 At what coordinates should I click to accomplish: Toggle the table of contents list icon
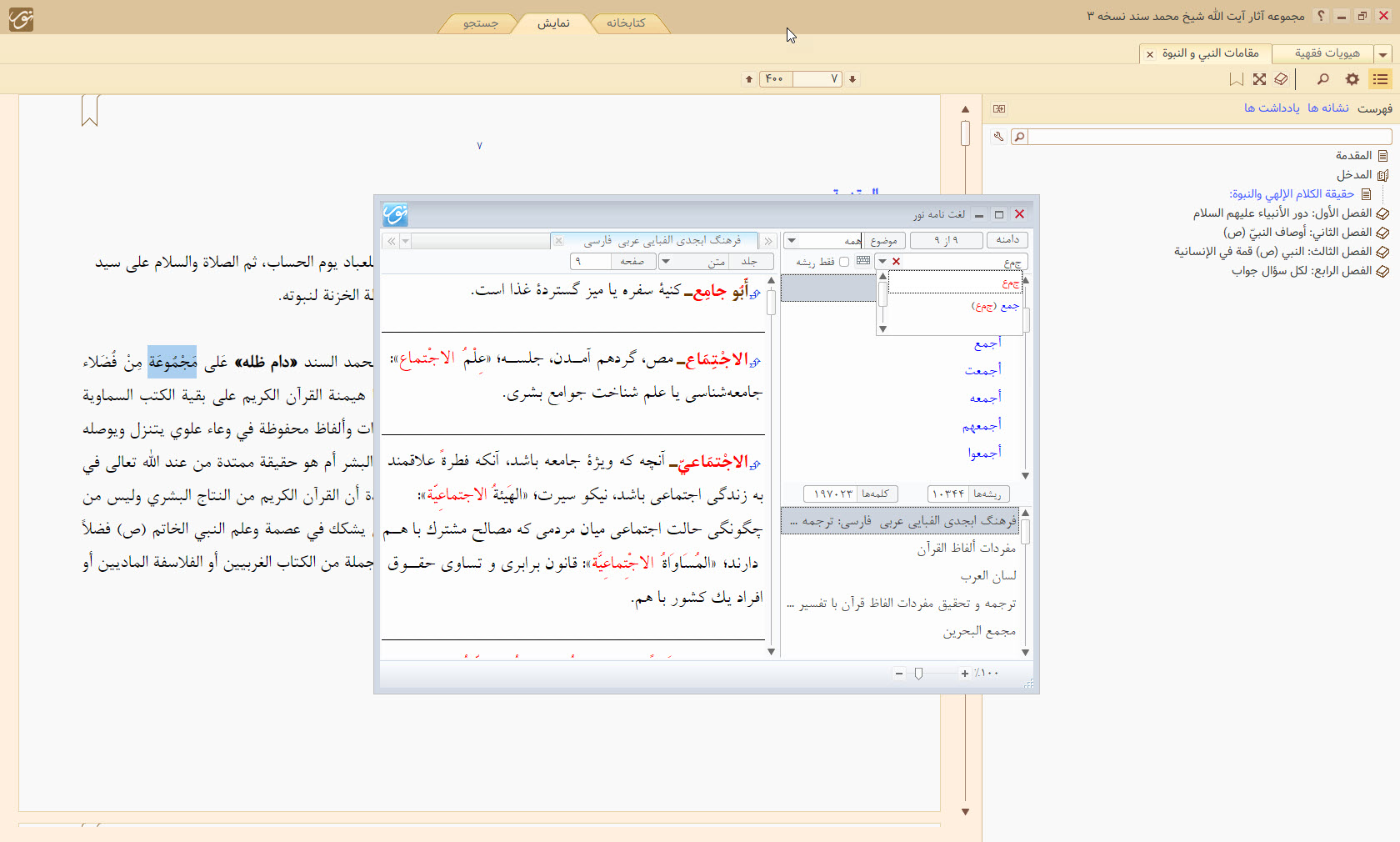pos(1381,79)
